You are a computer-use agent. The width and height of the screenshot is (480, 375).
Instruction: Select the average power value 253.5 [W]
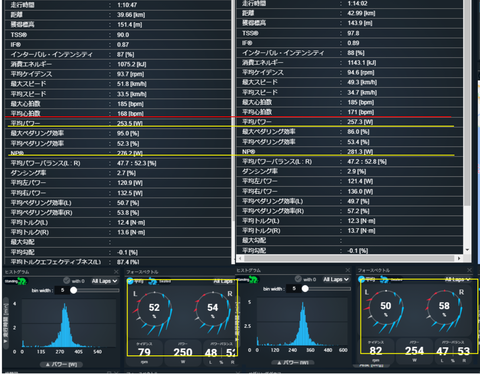click(130, 124)
